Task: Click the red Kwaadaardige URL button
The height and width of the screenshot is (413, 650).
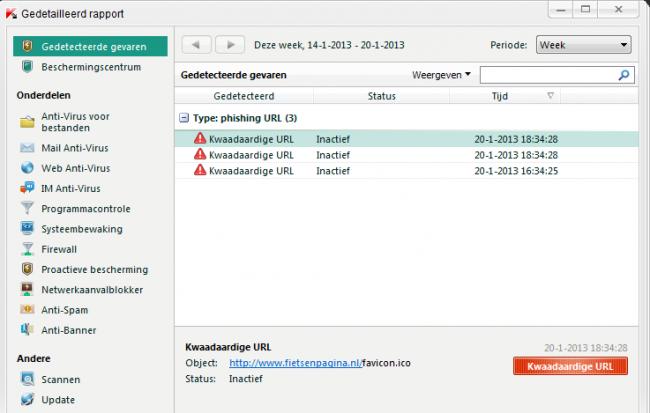Action: (x=570, y=367)
